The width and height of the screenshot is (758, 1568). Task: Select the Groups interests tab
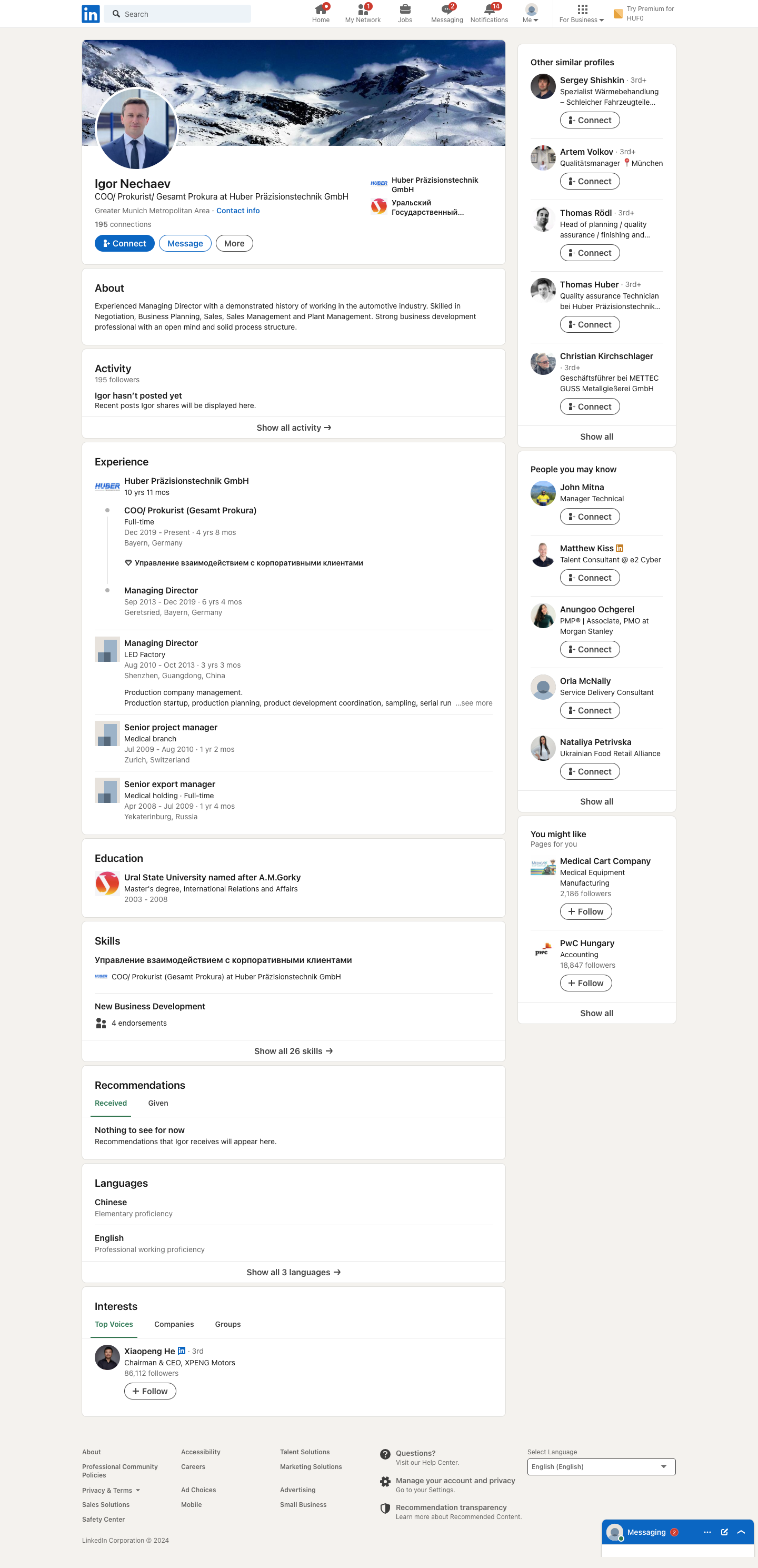click(227, 1324)
